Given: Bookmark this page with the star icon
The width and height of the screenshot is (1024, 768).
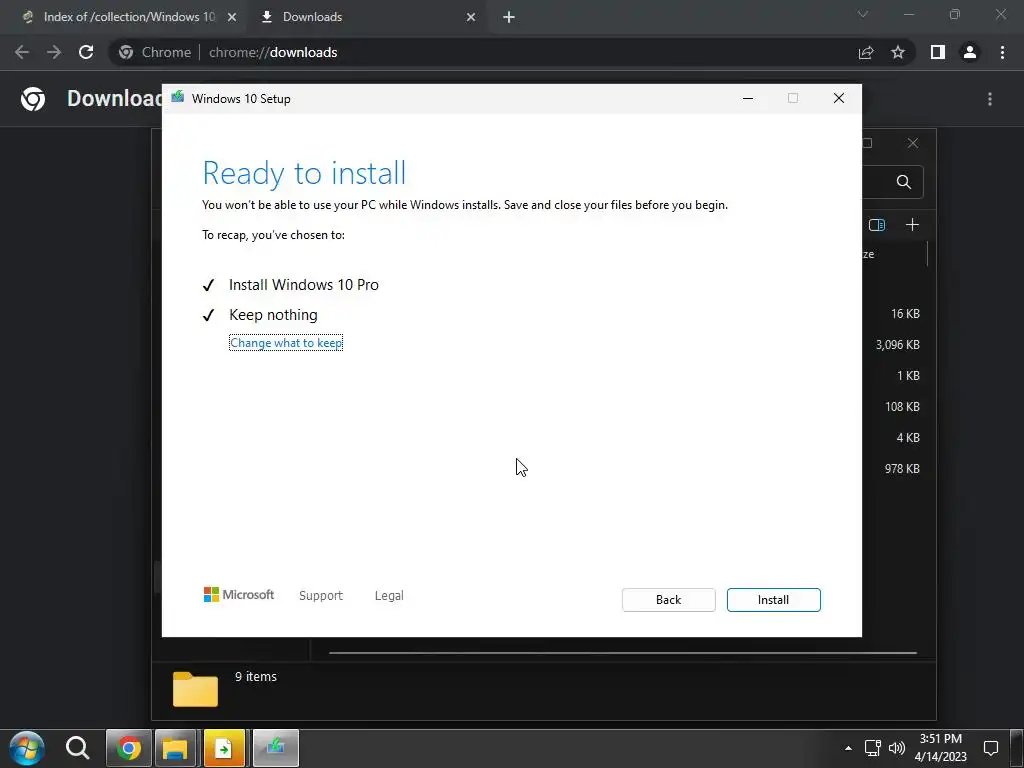Looking at the screenshot, I should pyautogui.click(x=898, y=52).
